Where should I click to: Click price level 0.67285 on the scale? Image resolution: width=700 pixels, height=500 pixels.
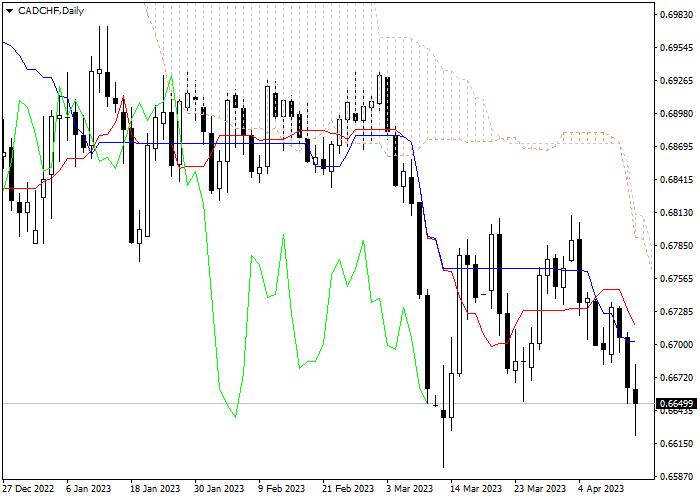tap(676, 312)
